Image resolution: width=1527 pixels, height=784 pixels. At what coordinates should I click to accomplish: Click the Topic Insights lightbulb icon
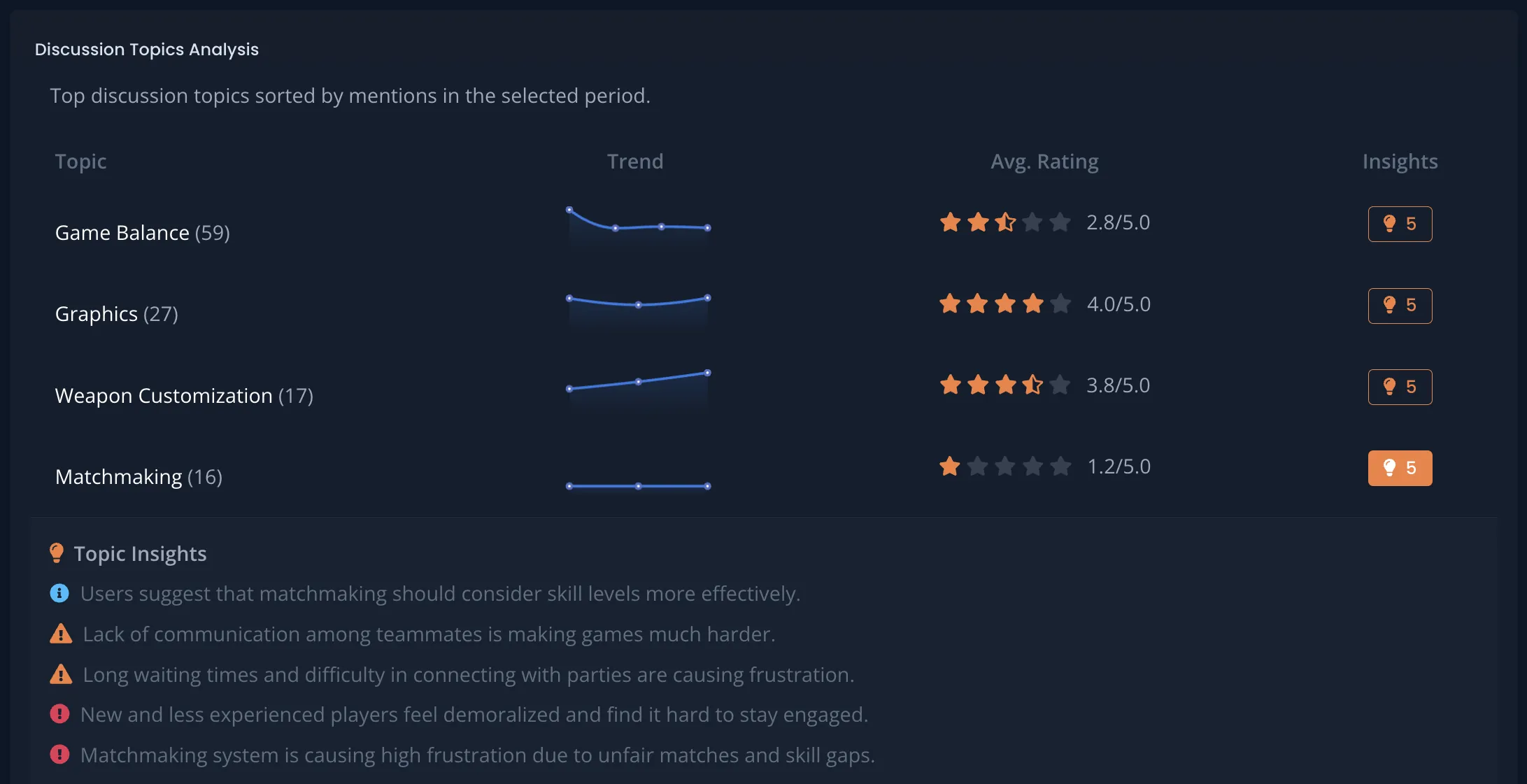[57, 553]
